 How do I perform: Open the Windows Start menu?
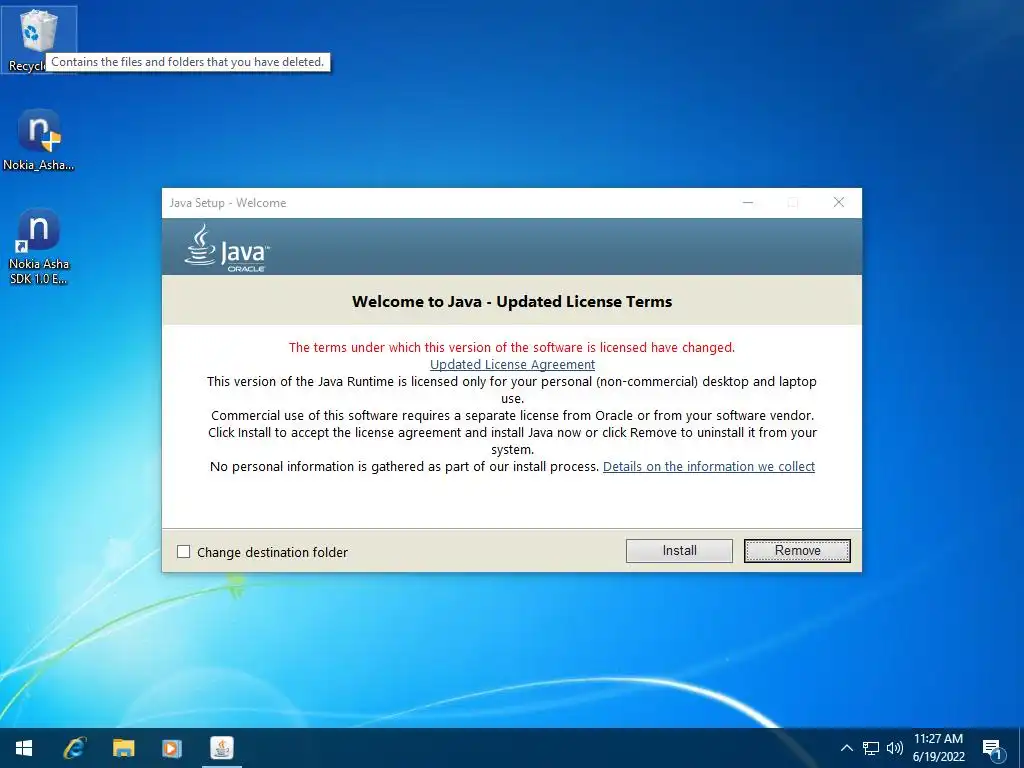tap(24, 748)
